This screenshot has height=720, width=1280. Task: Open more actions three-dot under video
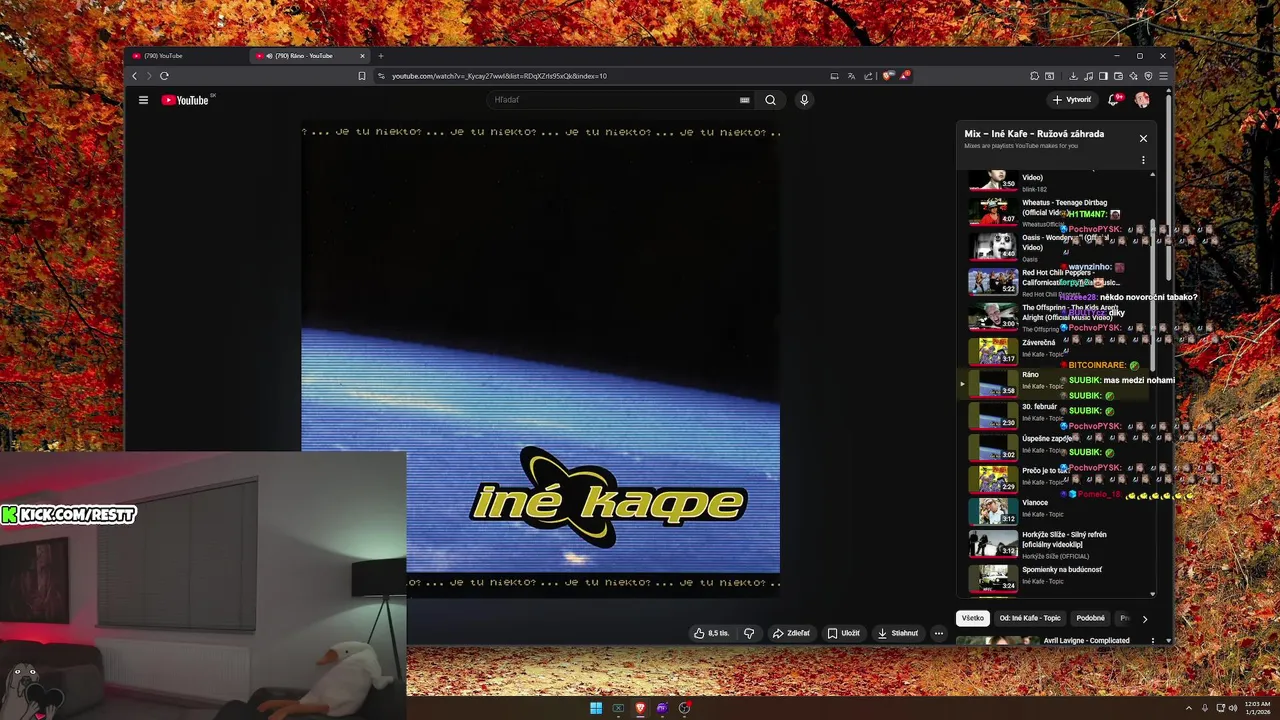point(938,633)
